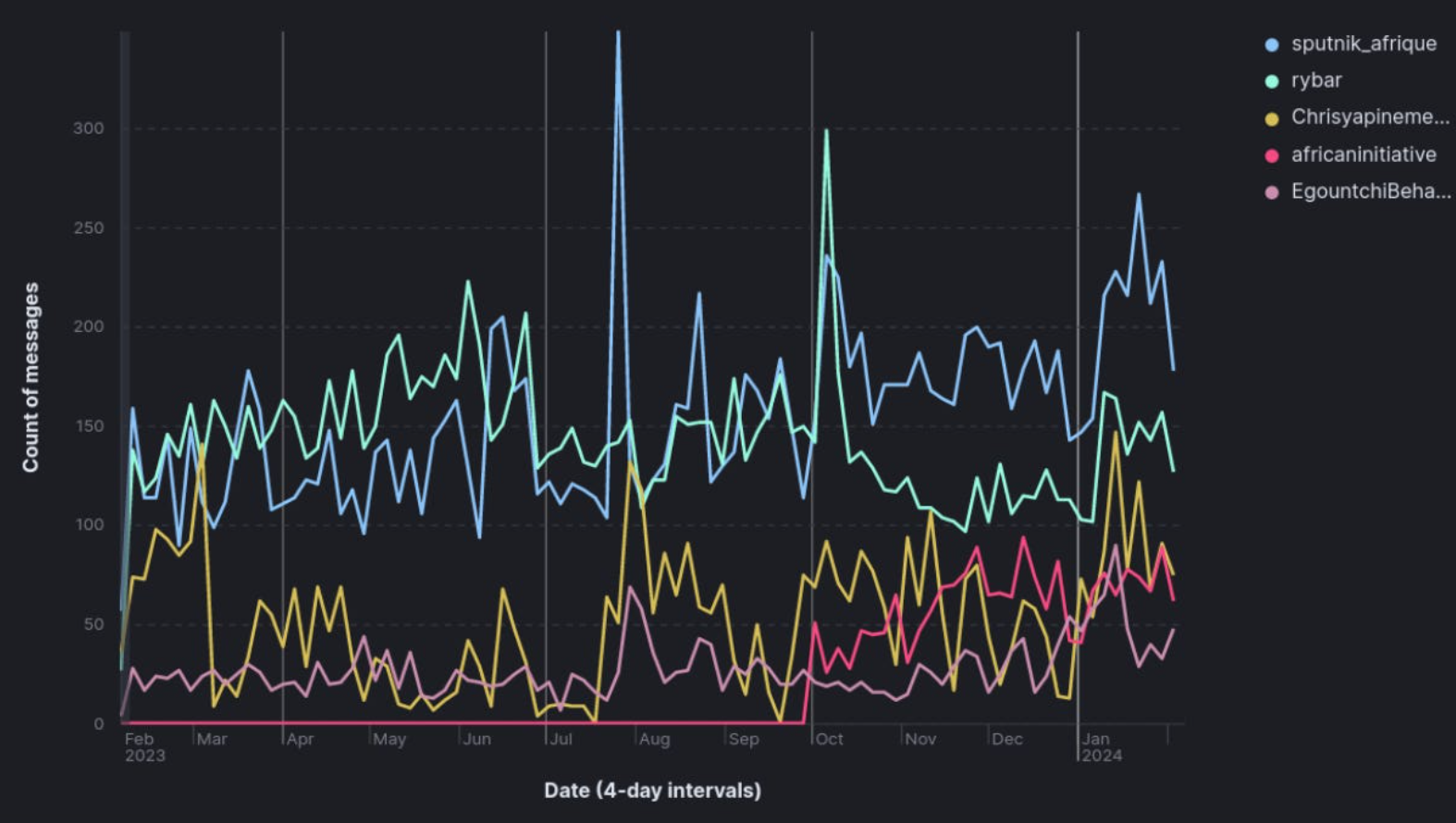Viewport: 1456px width, 823px height.
Task: Click the Jun x-axis label
Action: coord(476,739)
